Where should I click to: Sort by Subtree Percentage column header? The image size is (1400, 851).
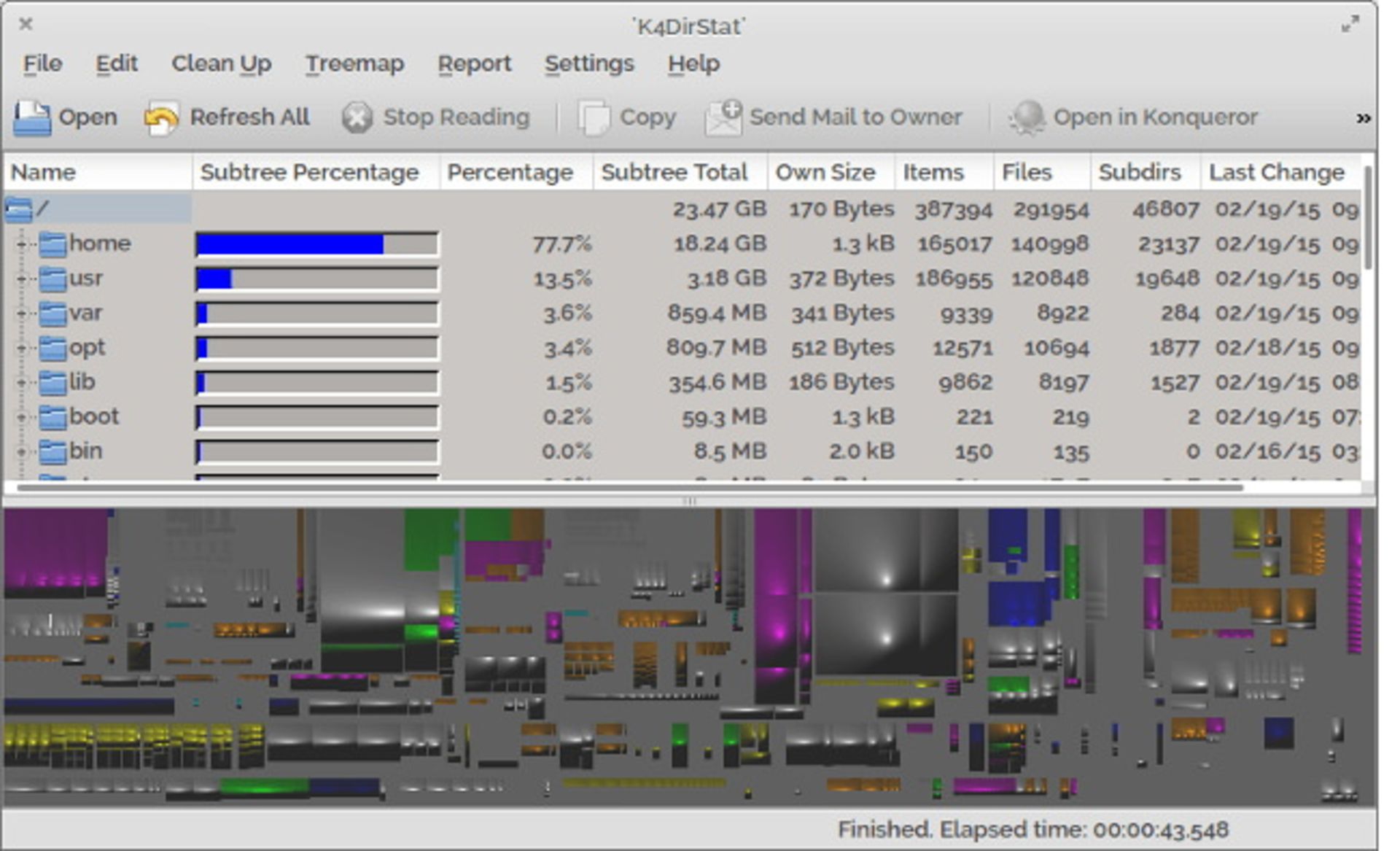[316, 172]
